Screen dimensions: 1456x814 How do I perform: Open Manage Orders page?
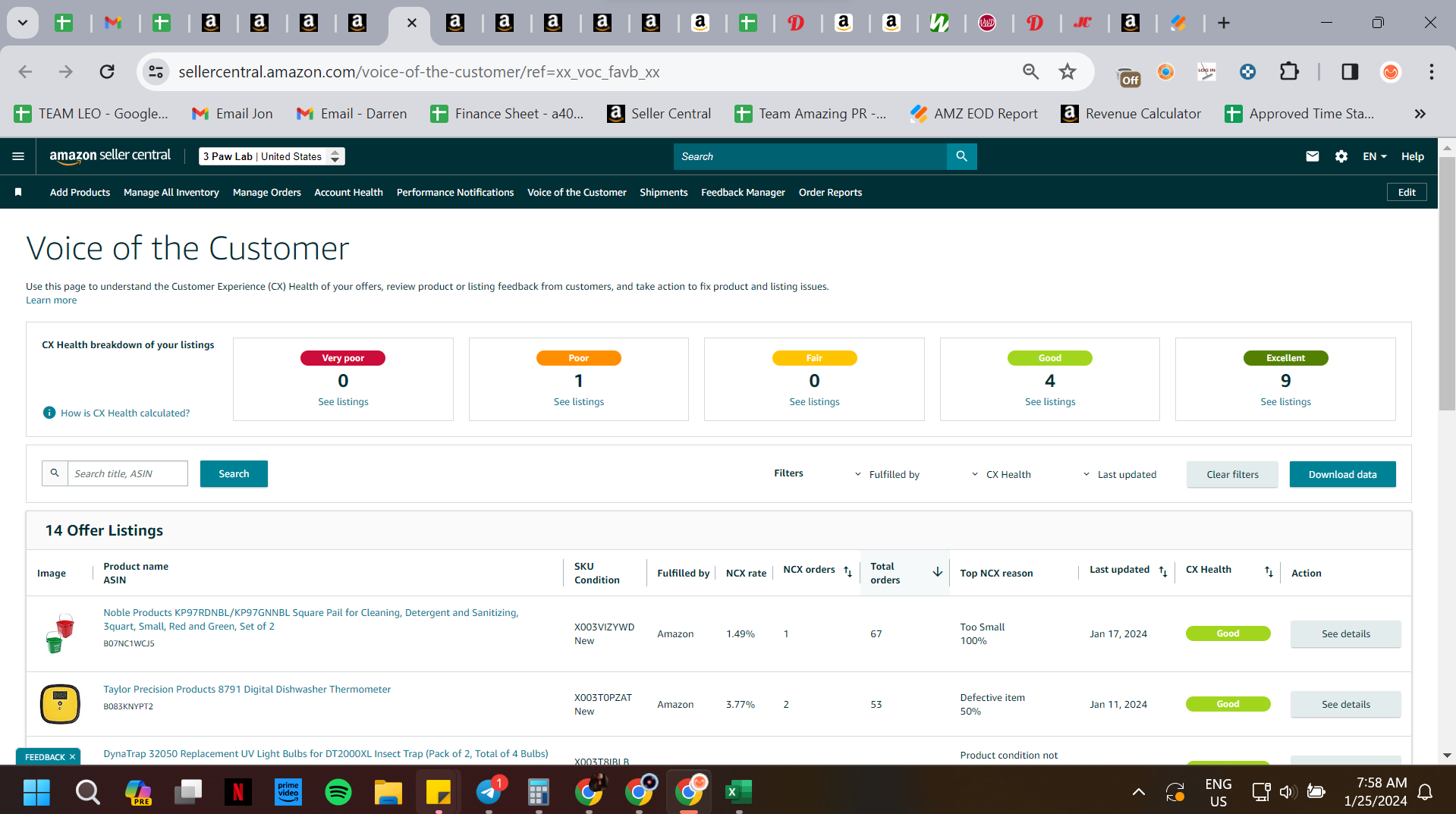click(x=267, y=192)
